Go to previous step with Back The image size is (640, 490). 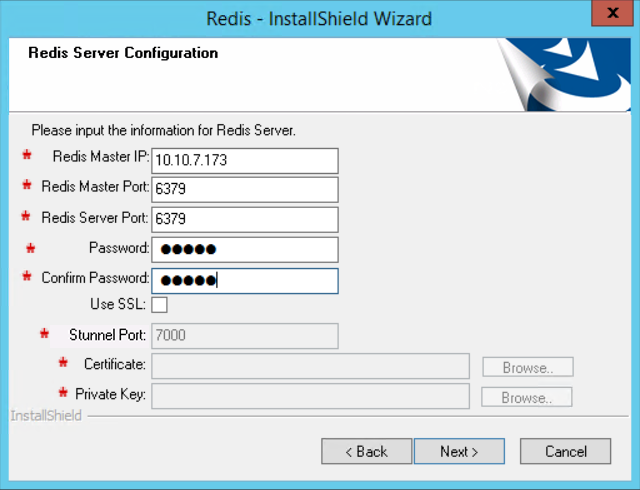[x=366, y=451]
